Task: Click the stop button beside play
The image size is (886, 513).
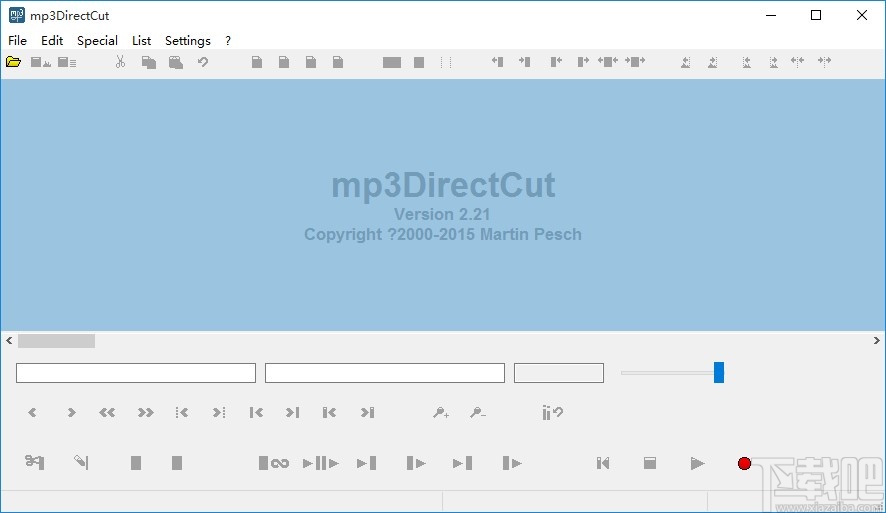Action: pyautogui.click(x=650, y=463)
